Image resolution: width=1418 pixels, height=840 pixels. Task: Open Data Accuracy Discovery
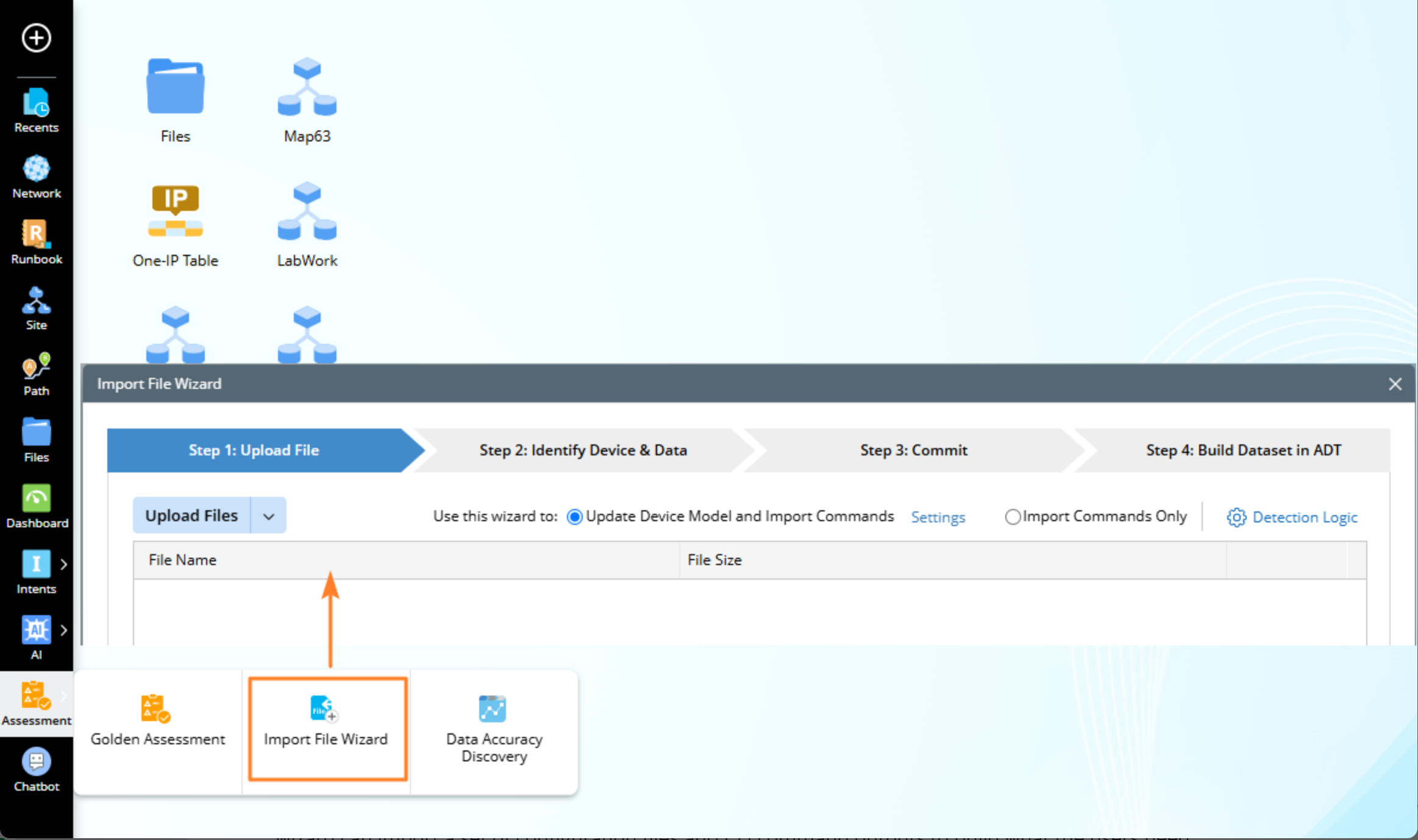[494, 728]
